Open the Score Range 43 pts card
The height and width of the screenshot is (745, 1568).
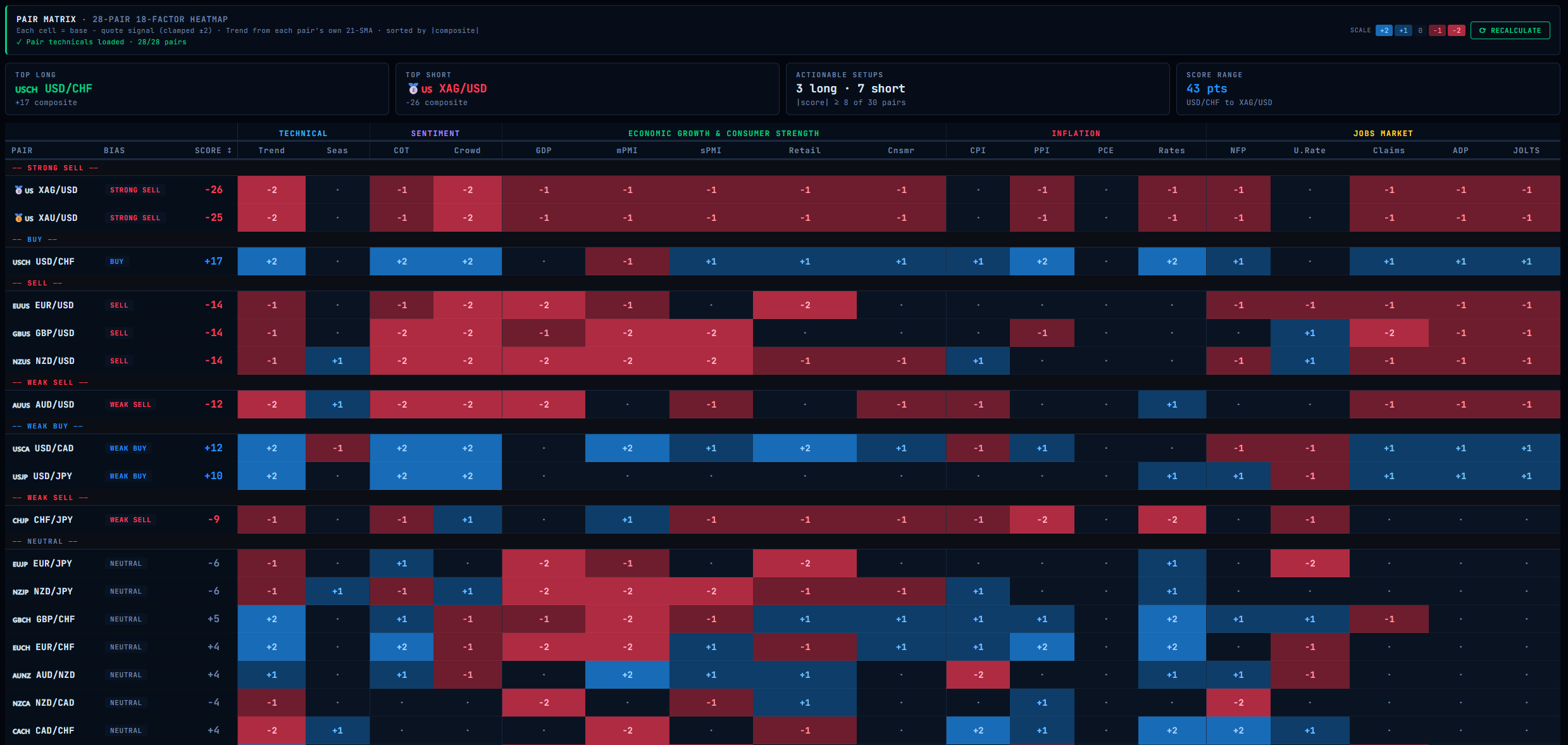click(x=1368, y=89)
